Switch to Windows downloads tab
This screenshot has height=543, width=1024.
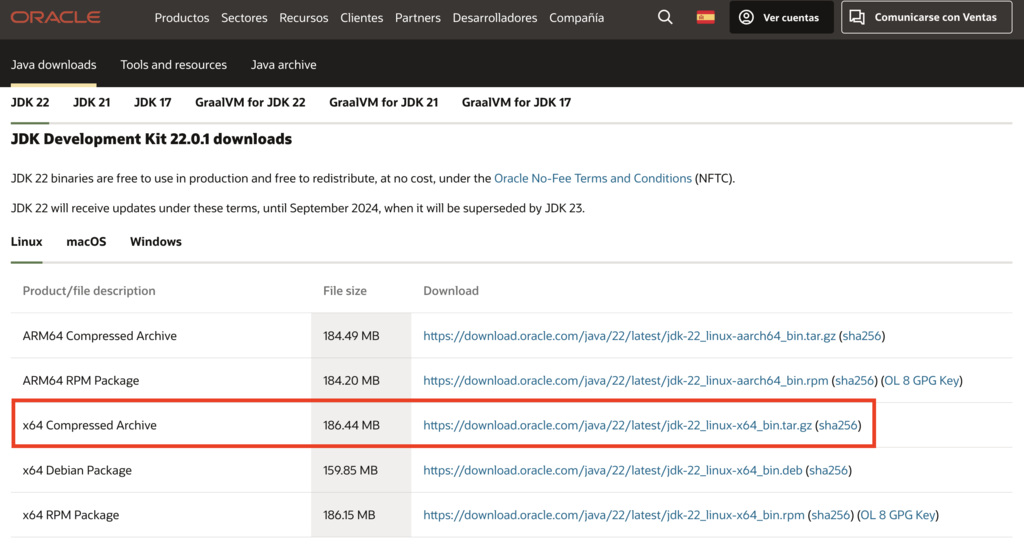[x=155, y=242]
